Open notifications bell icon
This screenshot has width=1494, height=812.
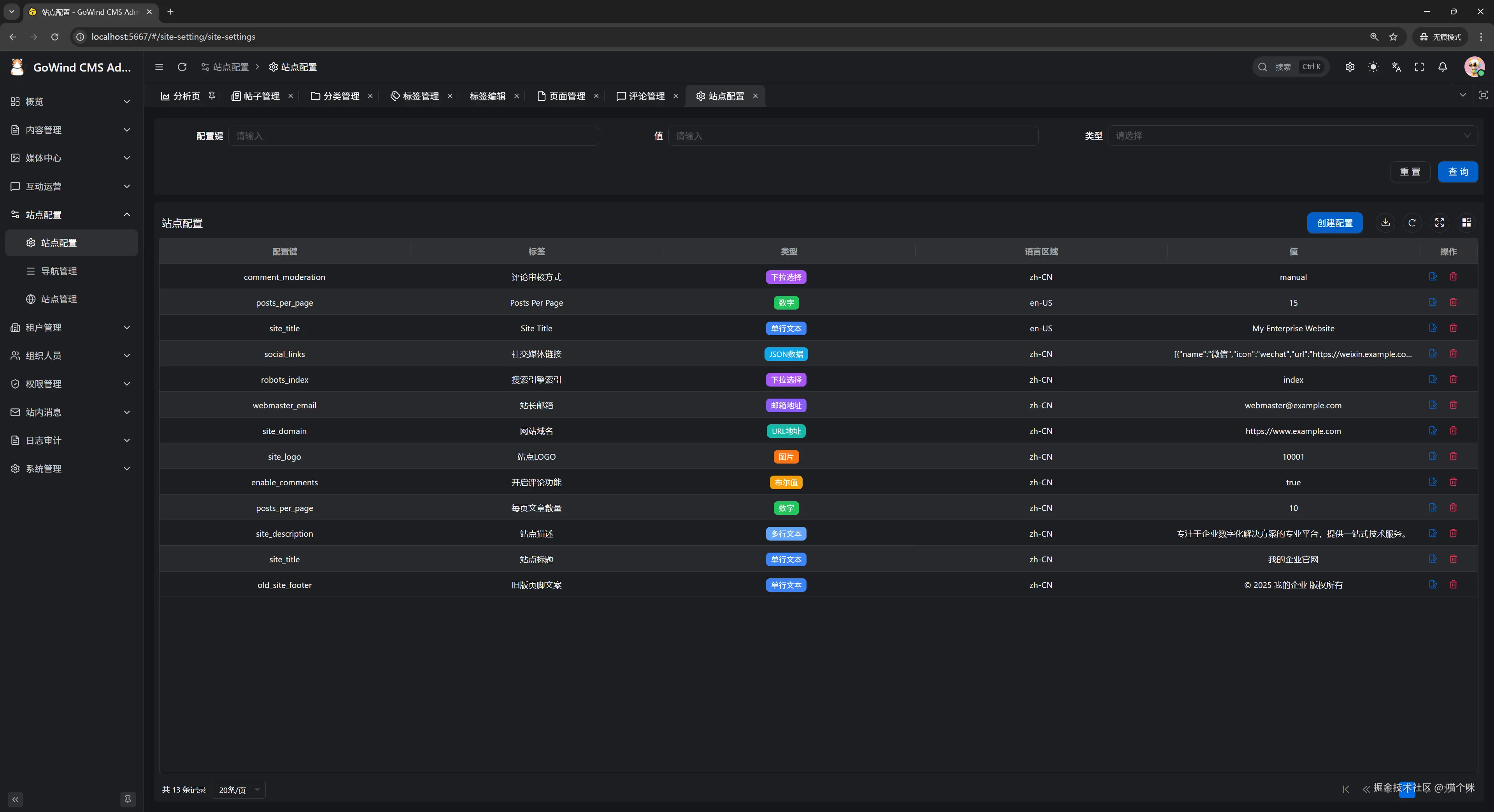[x=1442, y=66]
